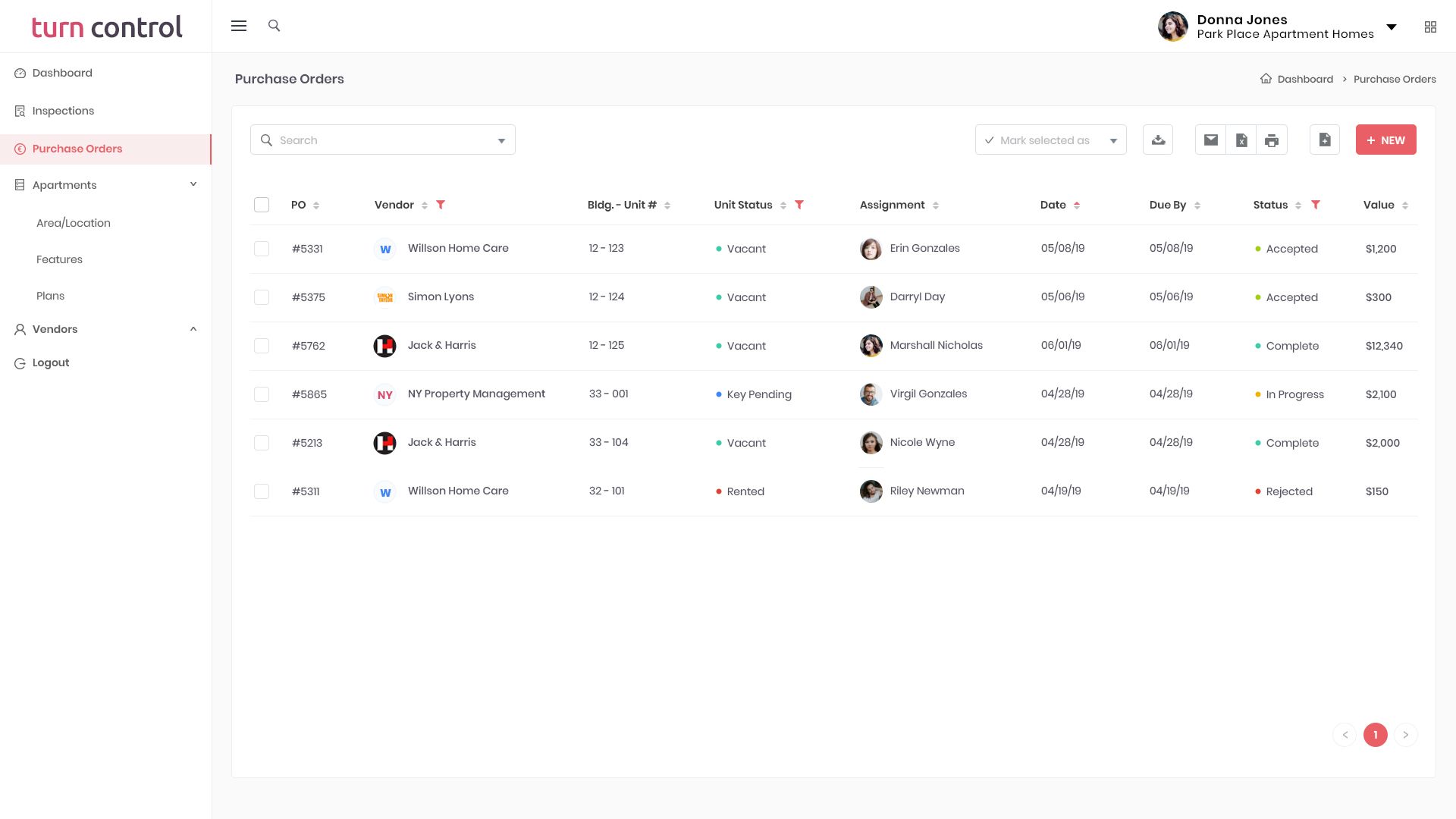This screenshot has width=1456, height=819.
Task: Click the top bar search magnifier icon
Action: point(275,26)
